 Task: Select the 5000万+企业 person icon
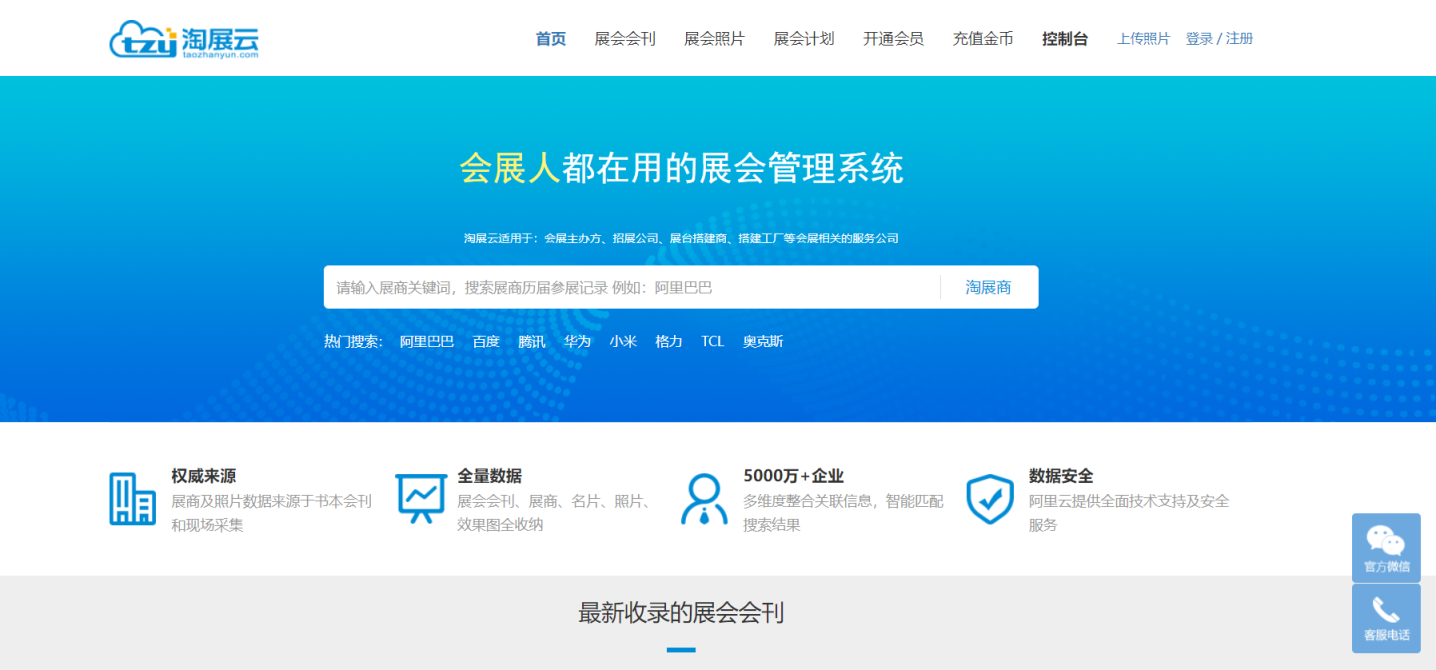706,497
